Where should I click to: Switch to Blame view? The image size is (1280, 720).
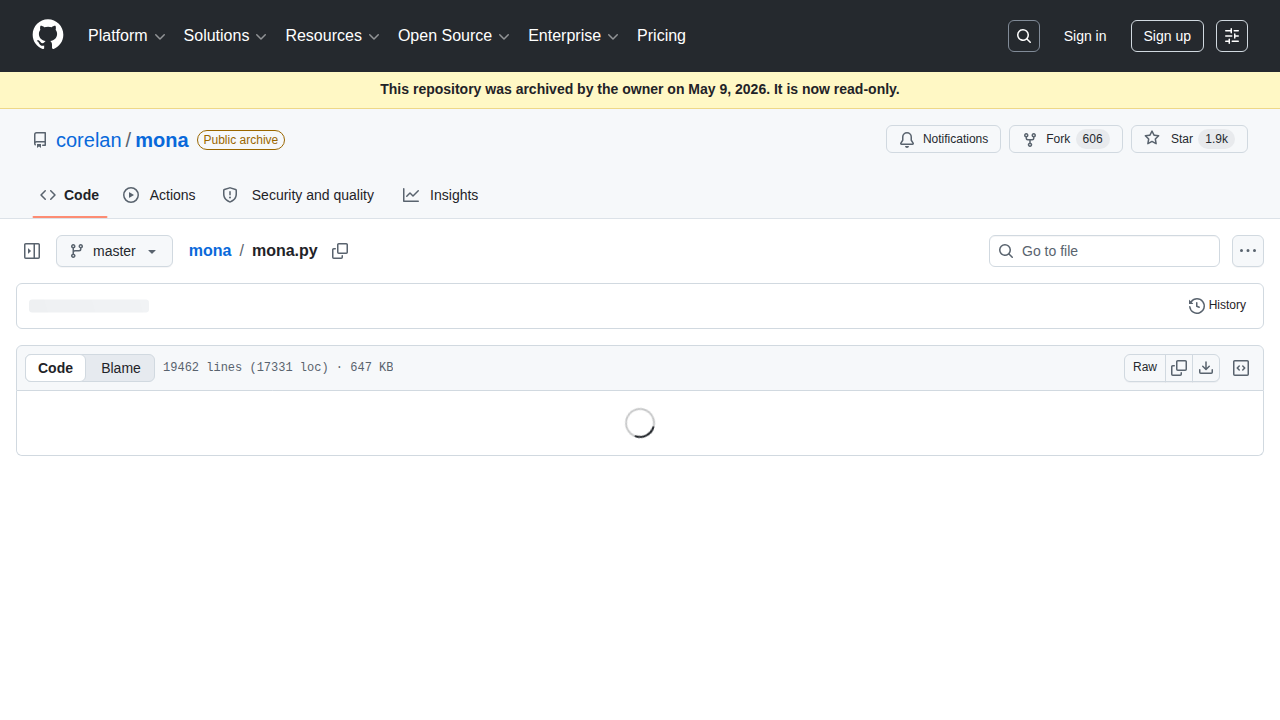point(121,368)
